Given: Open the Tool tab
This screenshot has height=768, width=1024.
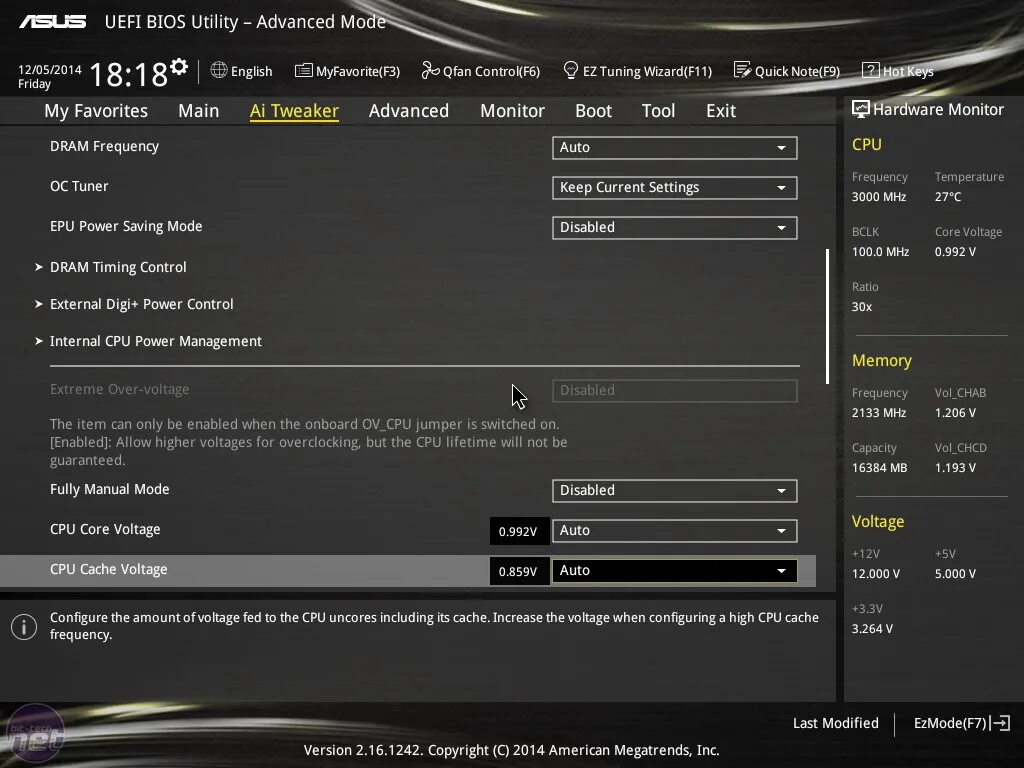Looking at the screenshot, I should pyautogui.click(x=658, y=111).
